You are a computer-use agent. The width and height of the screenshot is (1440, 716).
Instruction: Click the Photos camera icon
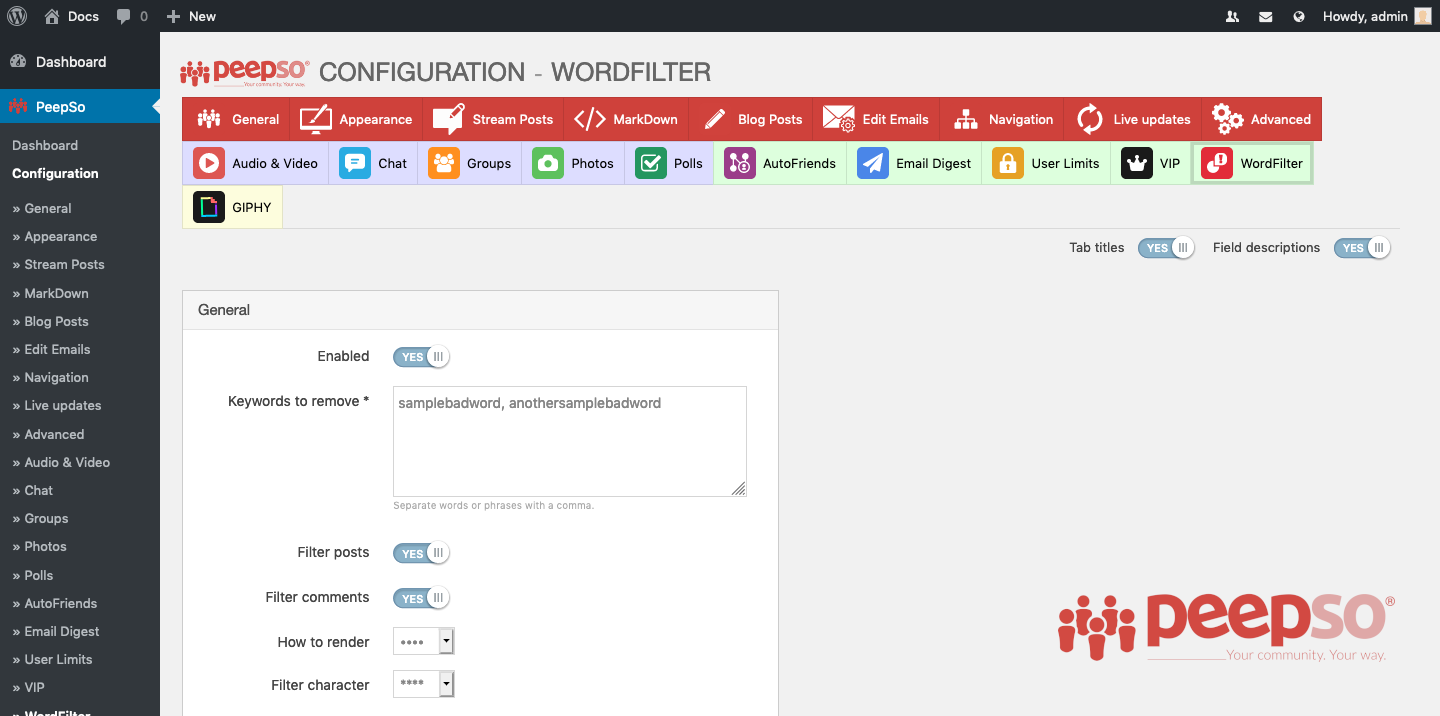coord(547,163)
